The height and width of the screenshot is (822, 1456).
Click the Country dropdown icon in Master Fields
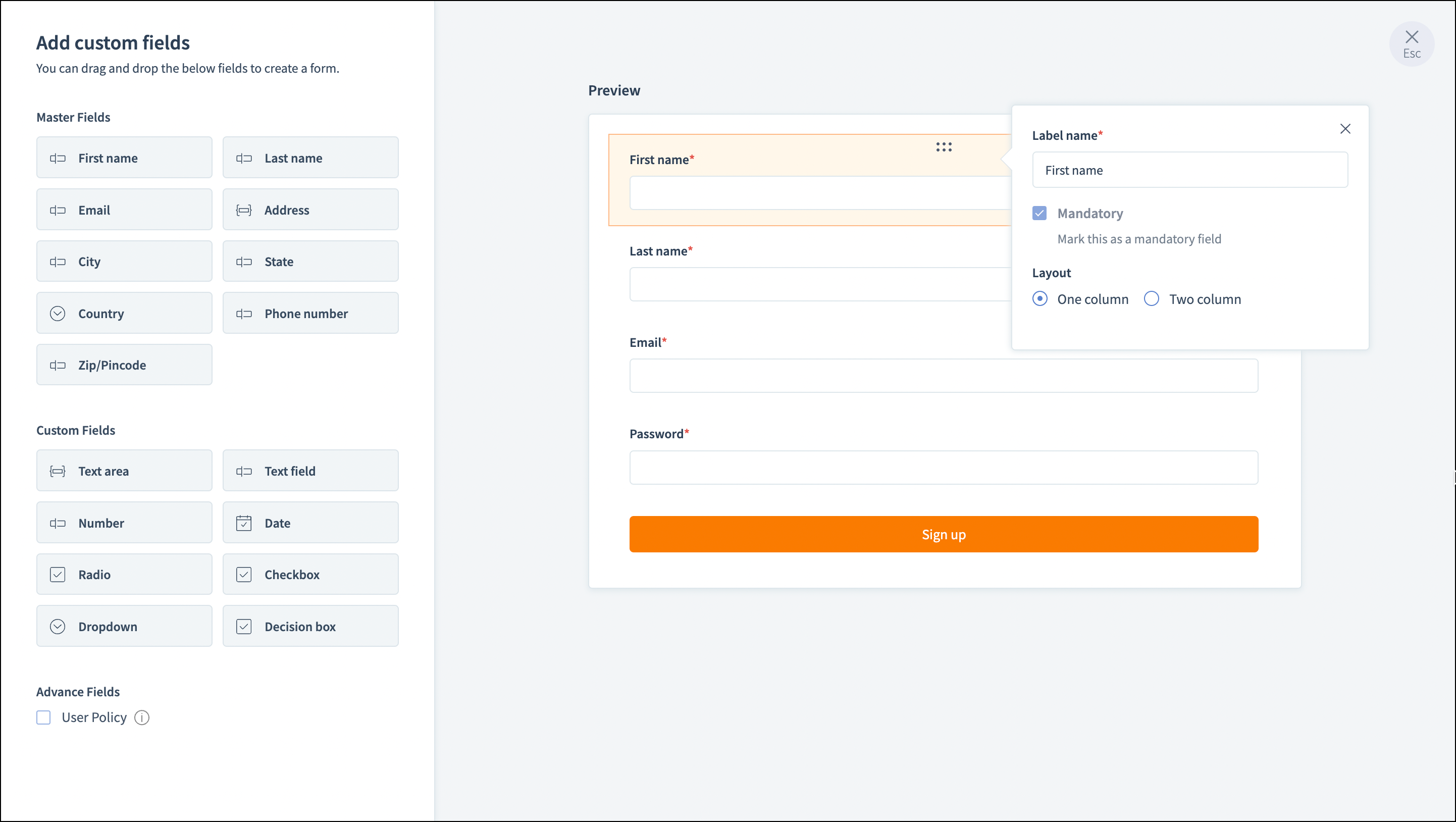pos(58,313)
